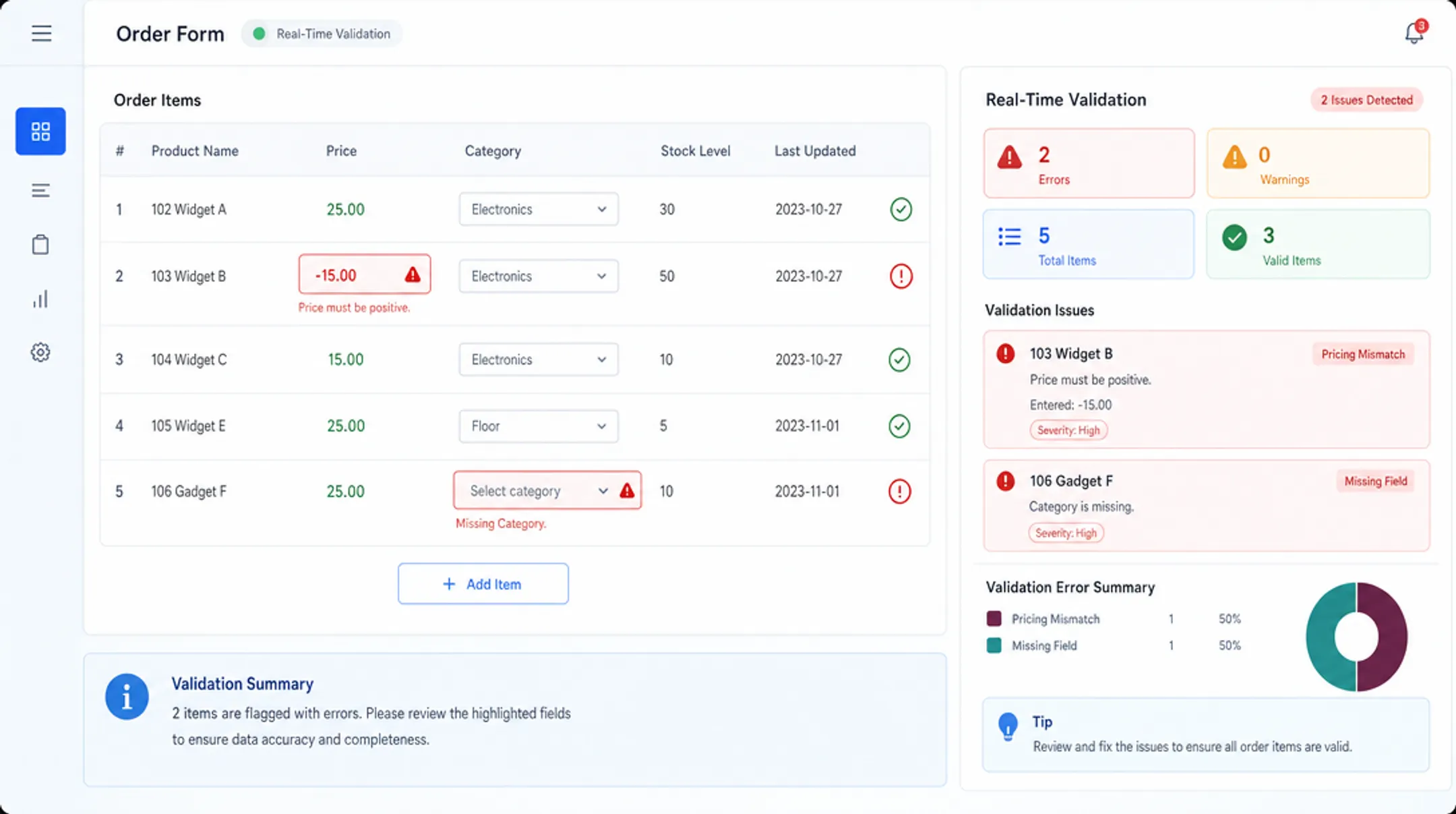Open category dropdown for 102 Widget A

(539, 209)
